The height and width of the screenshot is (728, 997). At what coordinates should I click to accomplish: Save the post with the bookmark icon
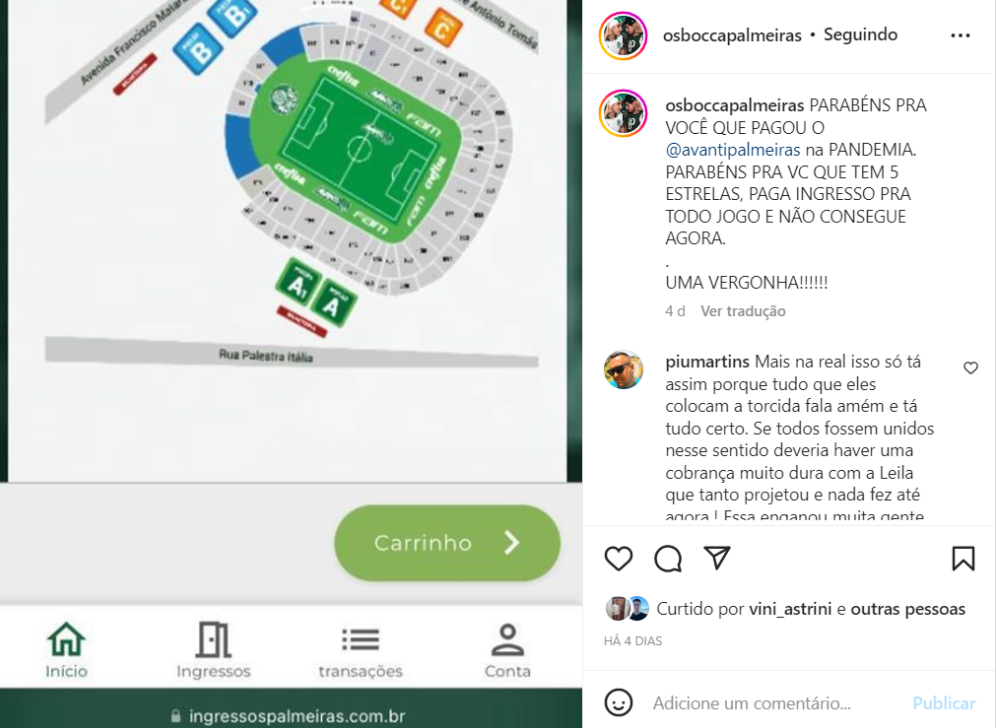pyautogui.click(x=963, y=558)
